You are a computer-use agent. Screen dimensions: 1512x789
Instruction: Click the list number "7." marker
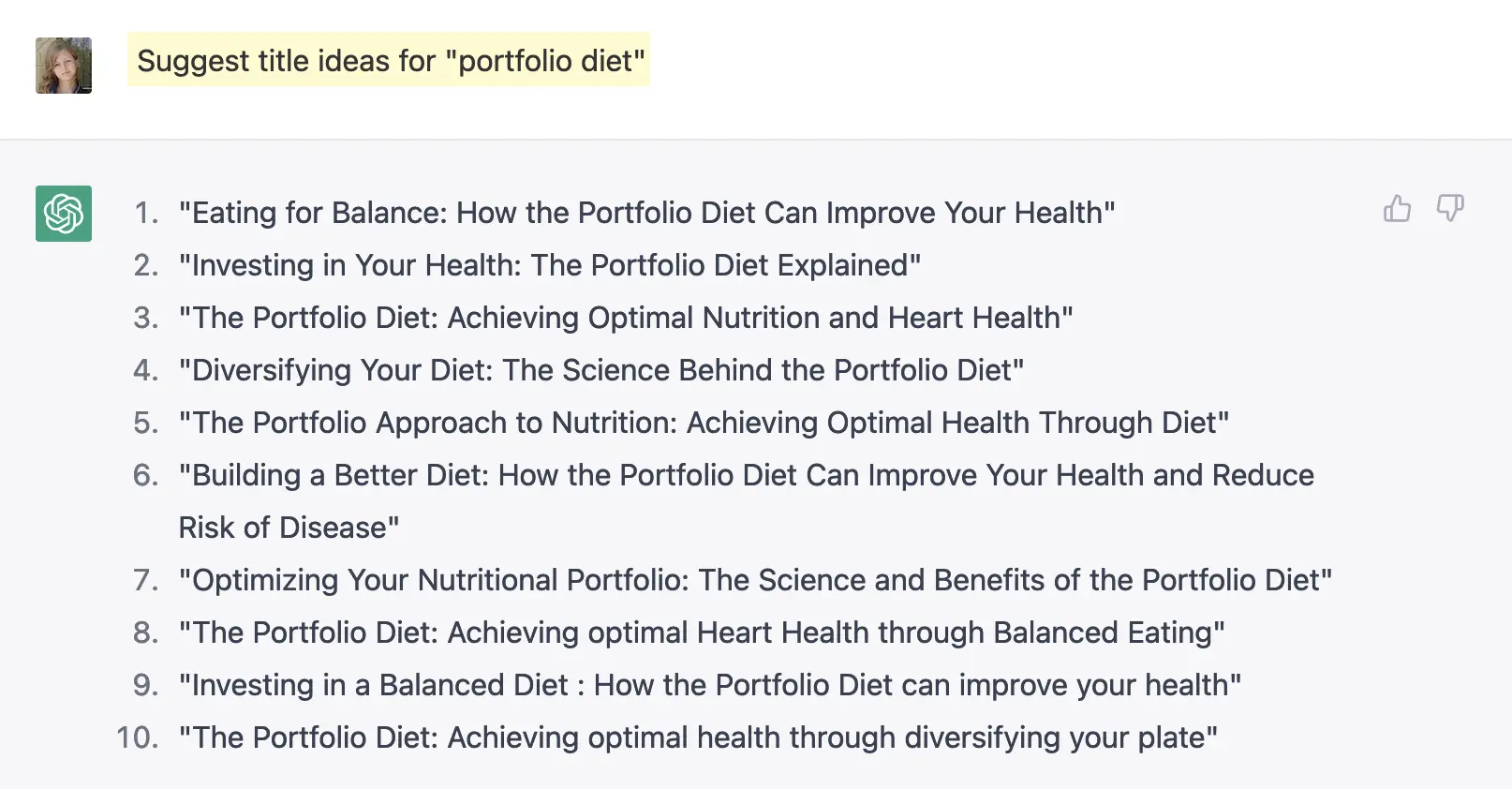146,580
